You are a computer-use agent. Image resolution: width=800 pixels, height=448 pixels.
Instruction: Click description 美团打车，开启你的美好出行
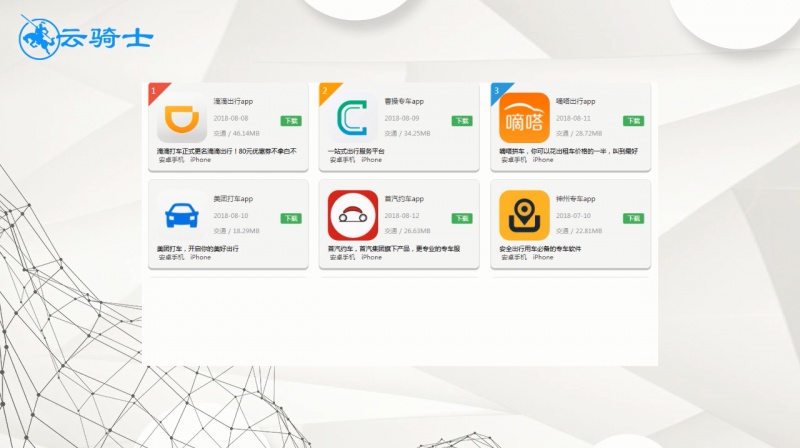tap(197, 248)
